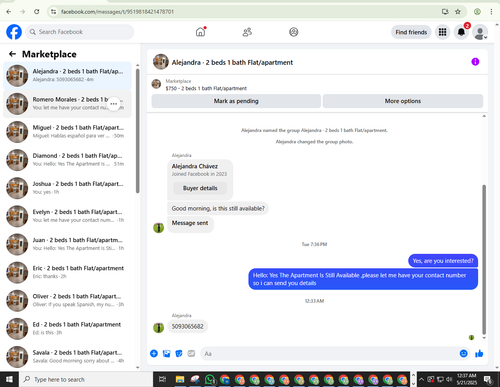500x387 pixels.
Task: Select the Eric conversation
Action: pyautogui.click(x=67, y=272)
